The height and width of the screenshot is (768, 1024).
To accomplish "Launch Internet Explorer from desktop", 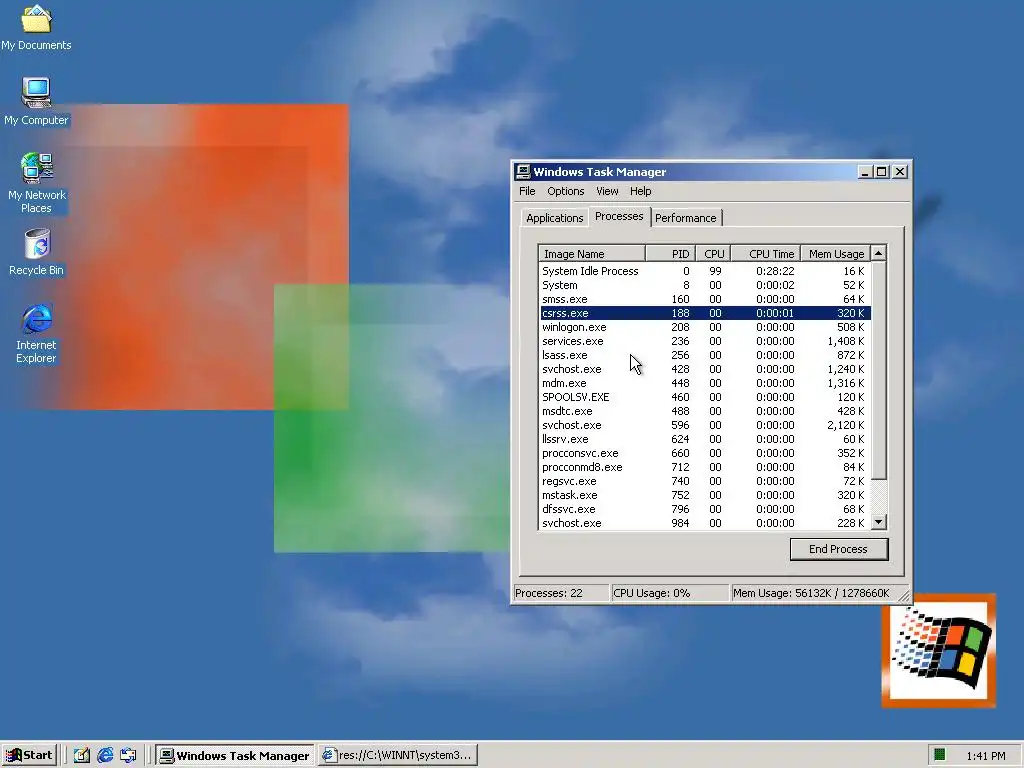I will tap(36, 333).
